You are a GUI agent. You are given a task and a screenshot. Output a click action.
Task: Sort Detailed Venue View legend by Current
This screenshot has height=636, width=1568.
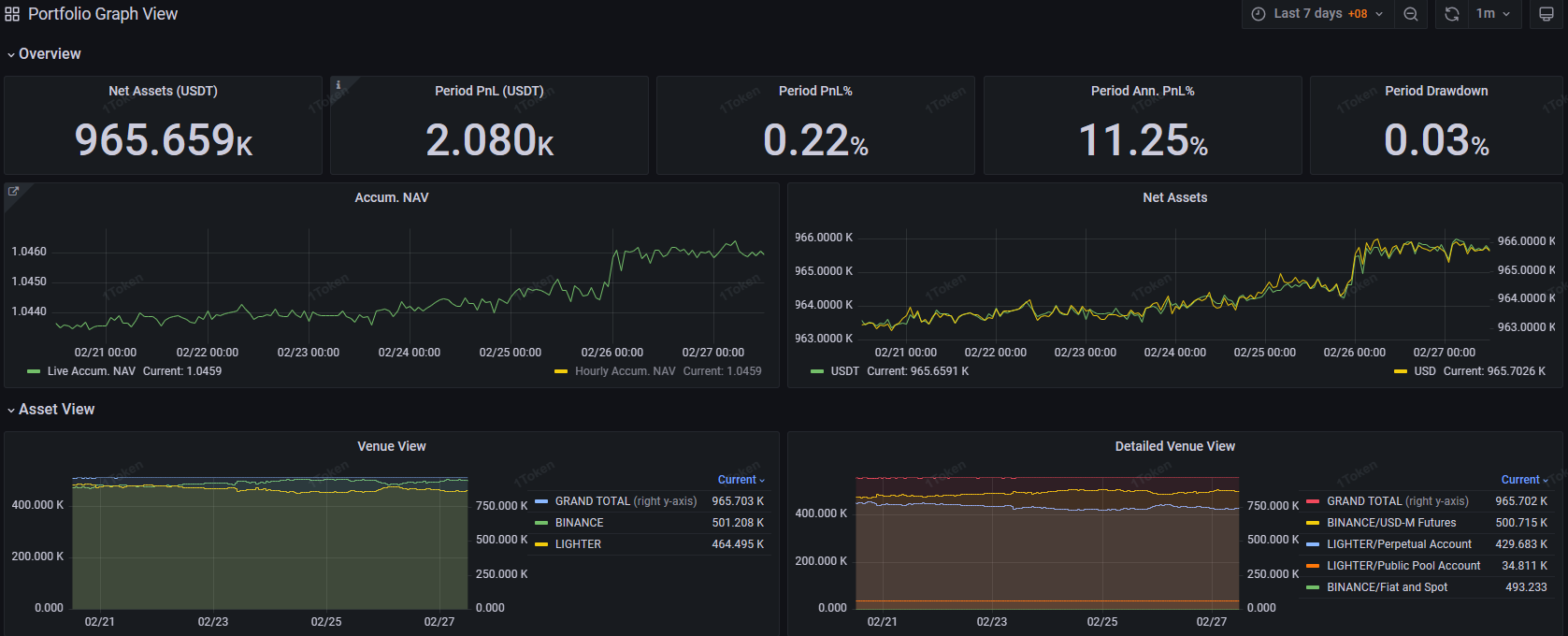click(x=1524, y=480)
